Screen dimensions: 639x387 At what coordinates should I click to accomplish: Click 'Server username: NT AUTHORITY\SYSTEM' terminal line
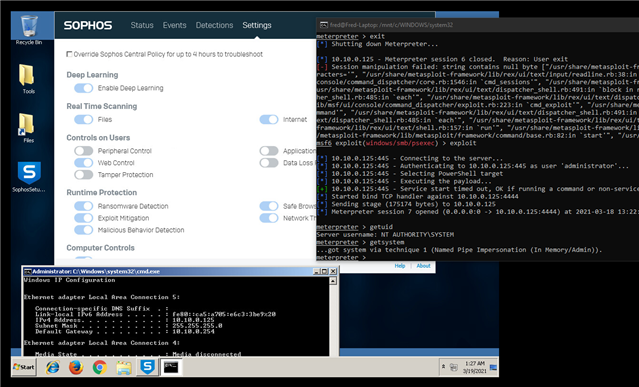(x=385, y=235)
